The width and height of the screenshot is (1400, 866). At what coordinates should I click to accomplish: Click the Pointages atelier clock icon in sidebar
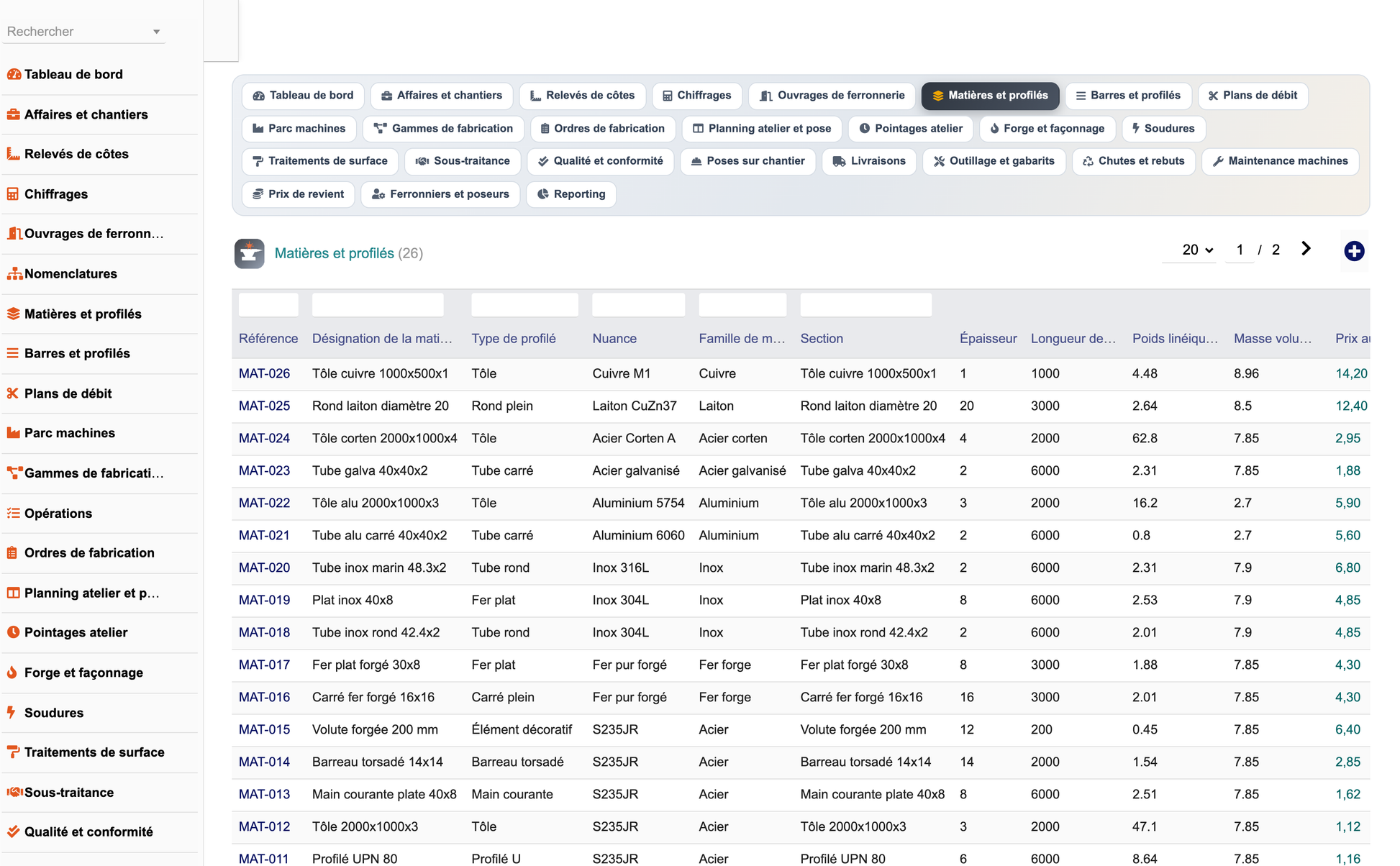[14, 632]
